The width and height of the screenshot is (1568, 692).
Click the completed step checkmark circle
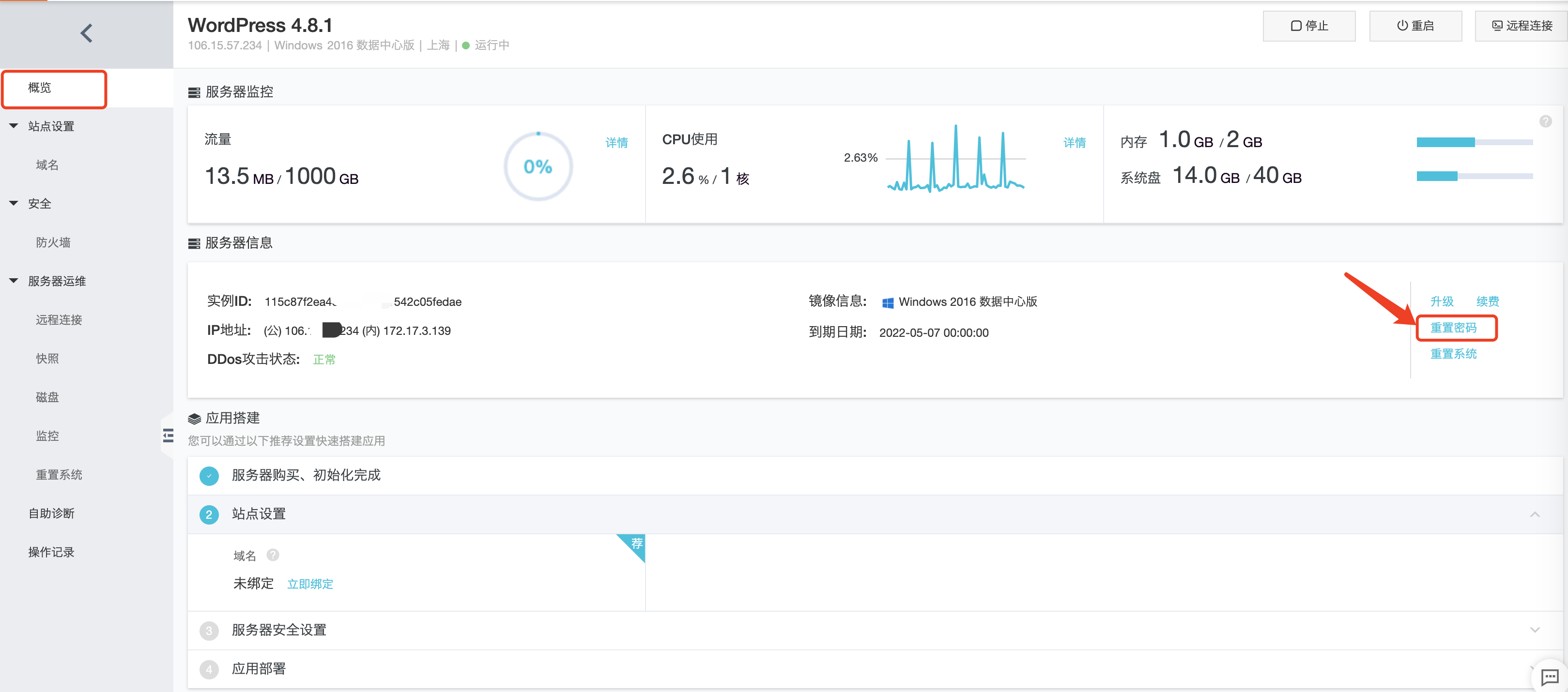pyautogui.click(x=209, y=476)
